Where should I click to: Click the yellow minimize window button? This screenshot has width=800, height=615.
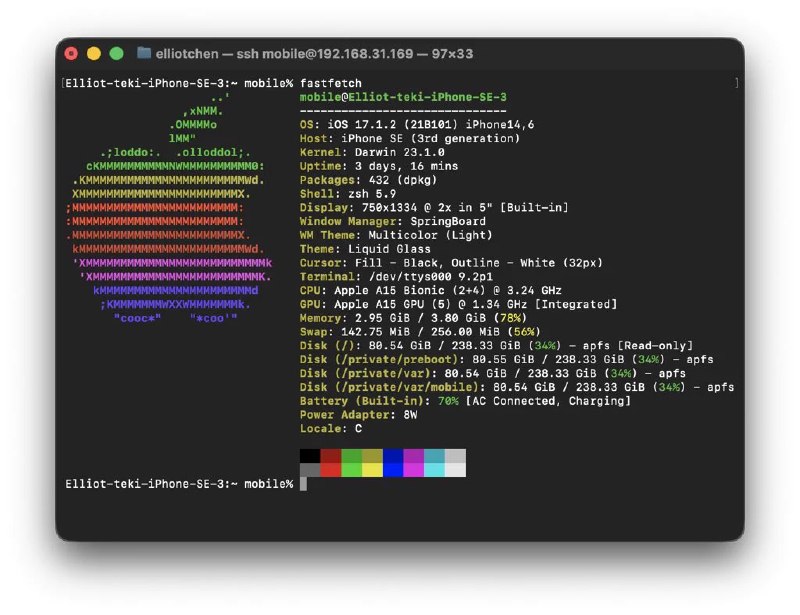click(94, 54)
